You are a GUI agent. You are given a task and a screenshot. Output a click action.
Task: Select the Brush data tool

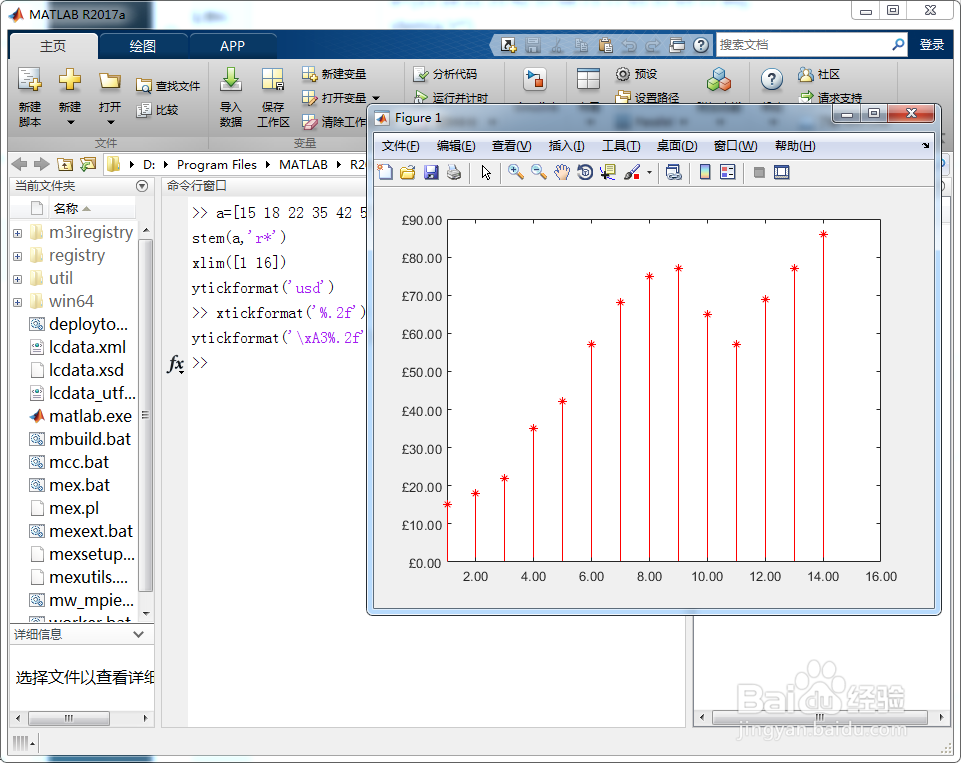(632, 173)
